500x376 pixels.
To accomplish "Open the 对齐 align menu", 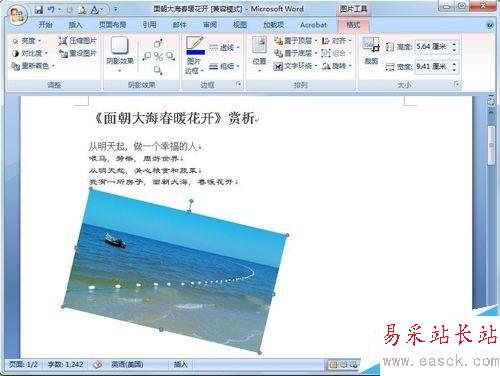I will 337,41.
